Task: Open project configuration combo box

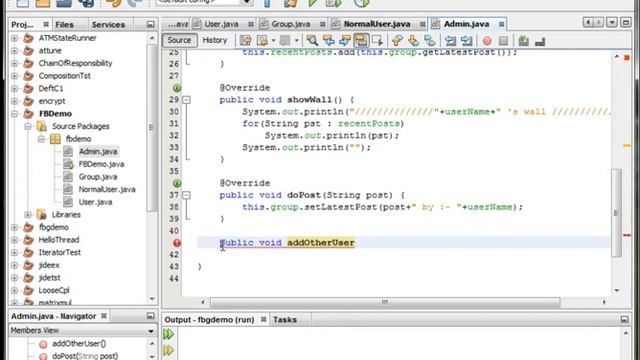Action: [x=204, y=2]
